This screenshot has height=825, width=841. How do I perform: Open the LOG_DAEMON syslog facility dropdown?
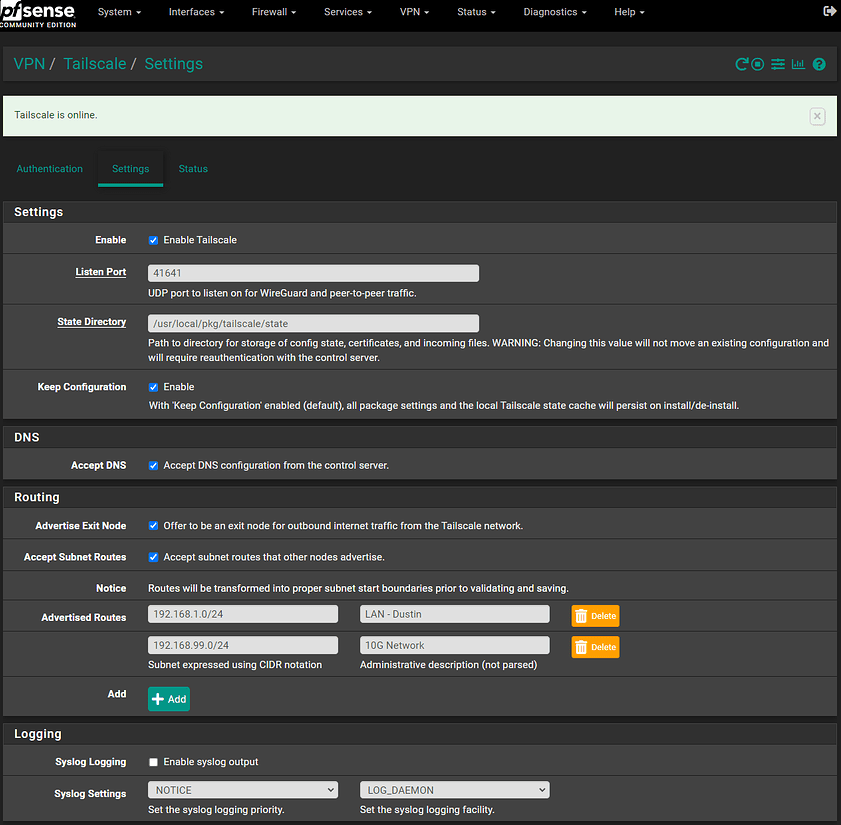(454, 789)
